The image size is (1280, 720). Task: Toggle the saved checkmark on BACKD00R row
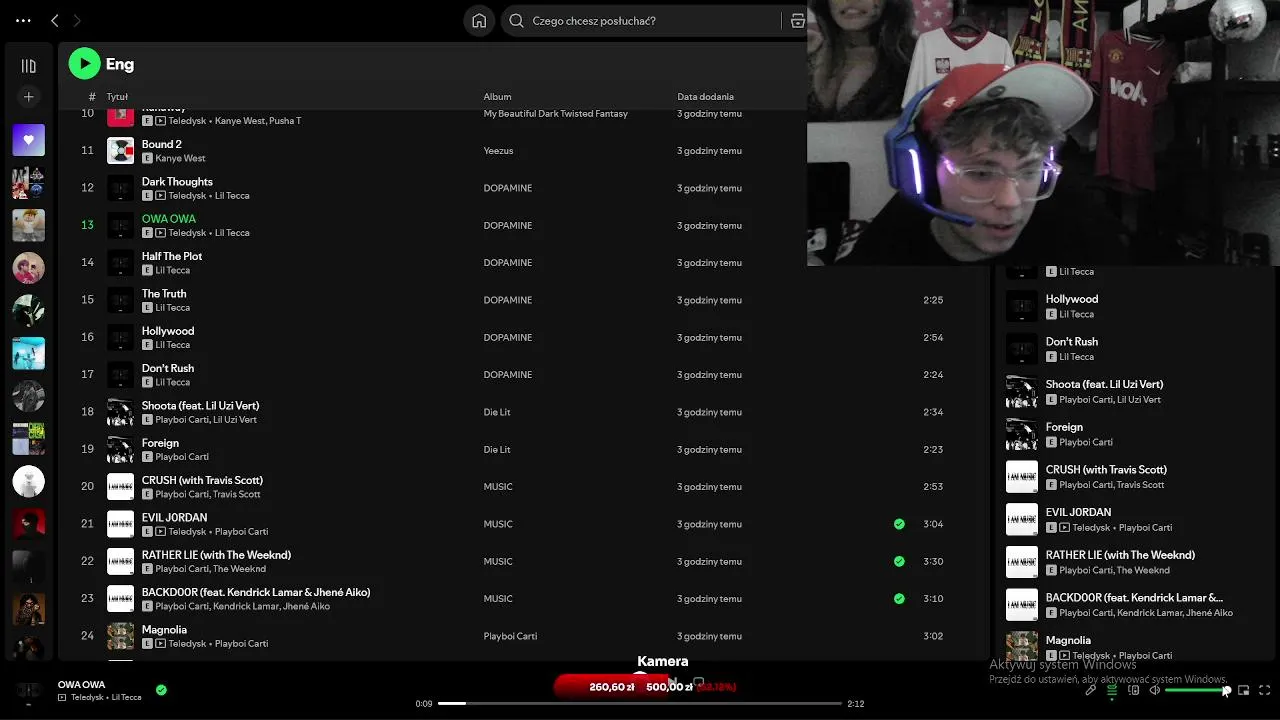(899, 599)
